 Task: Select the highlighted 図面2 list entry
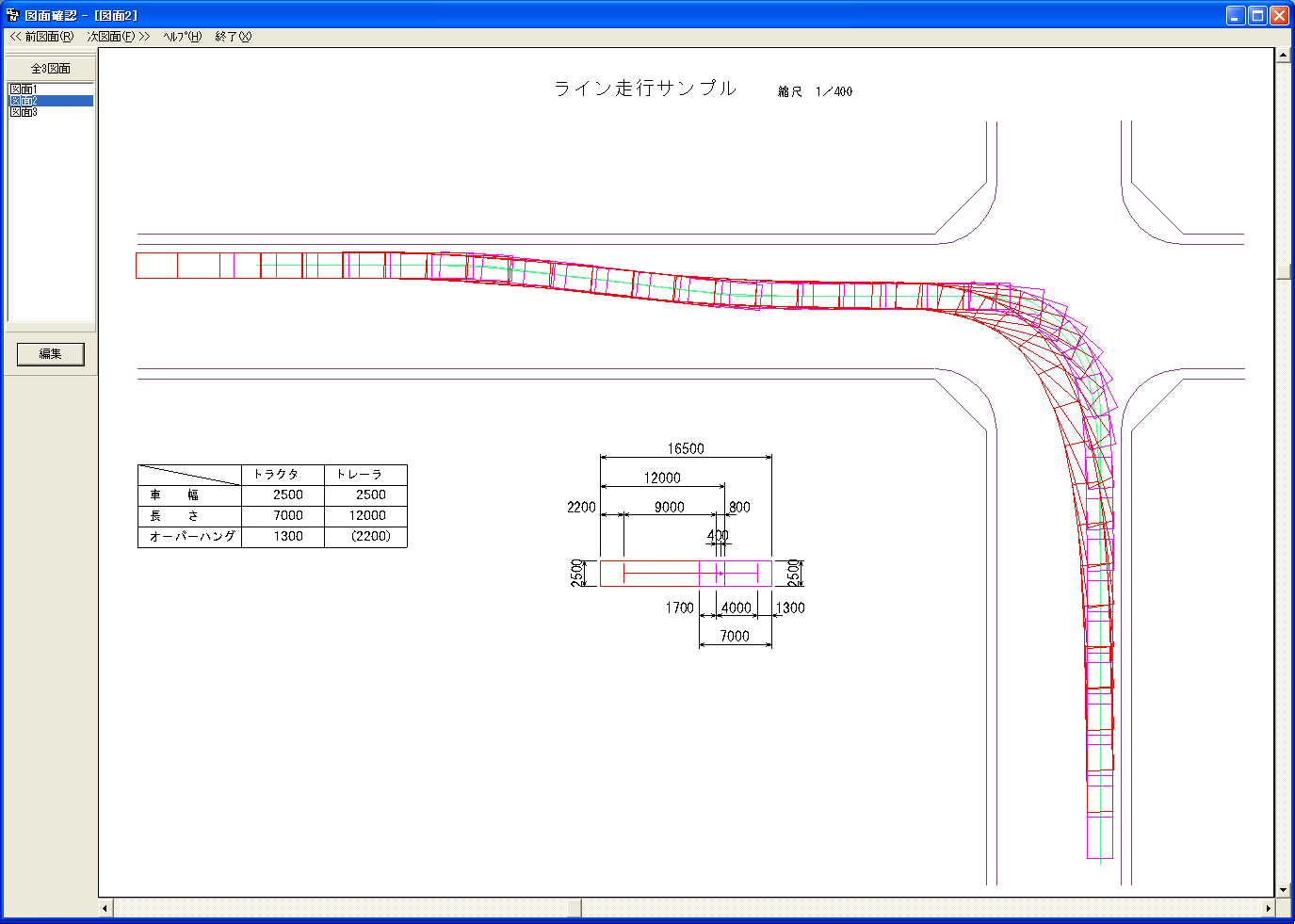click(x=24, y=101)
